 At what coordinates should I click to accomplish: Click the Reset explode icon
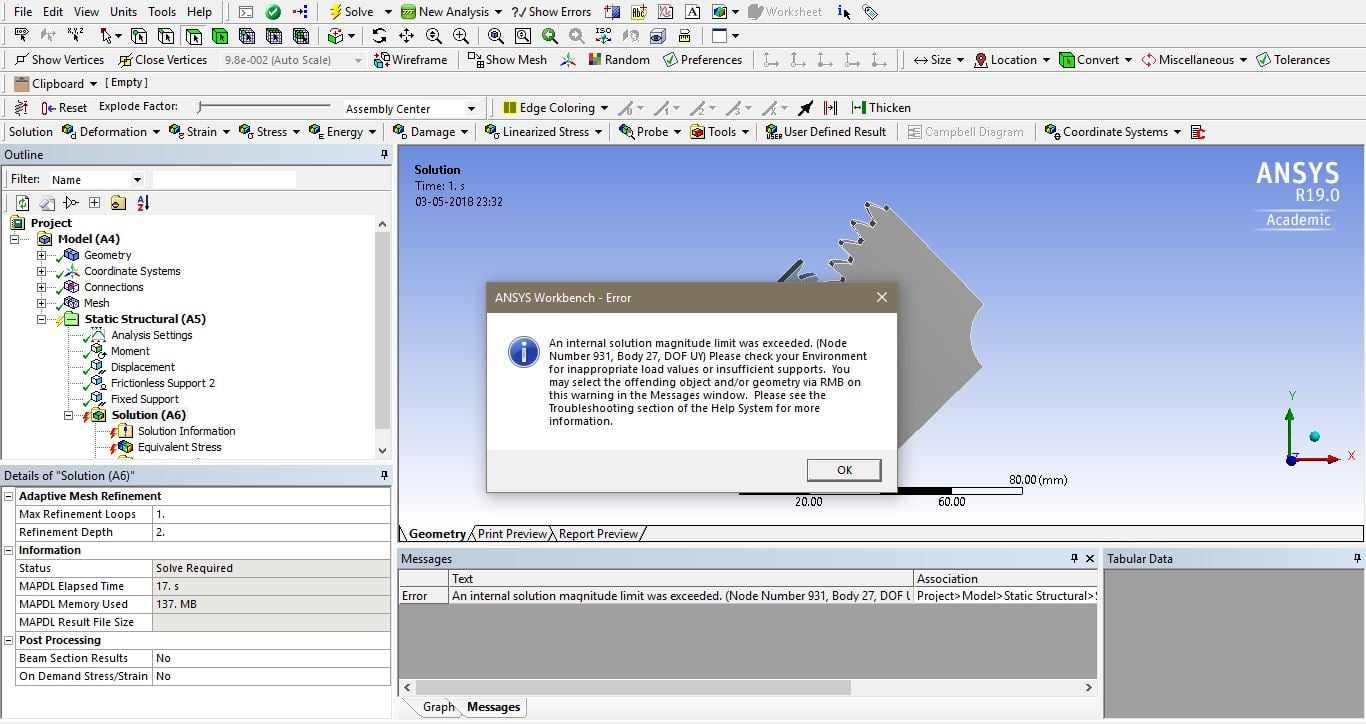tap(48, 108)
